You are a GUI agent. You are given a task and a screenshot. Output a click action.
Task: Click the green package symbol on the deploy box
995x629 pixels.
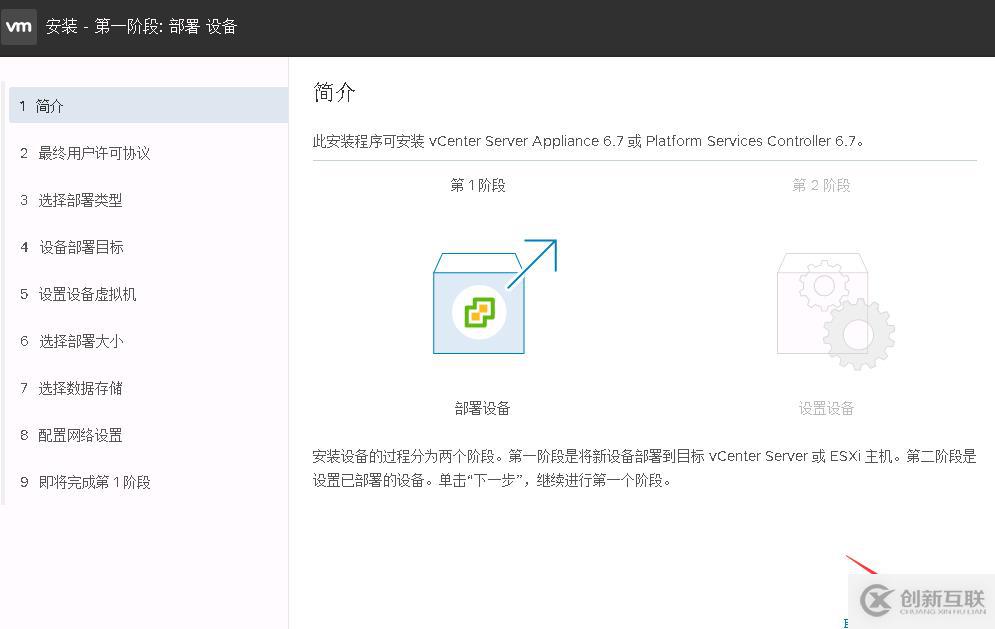tap(480, 313)
